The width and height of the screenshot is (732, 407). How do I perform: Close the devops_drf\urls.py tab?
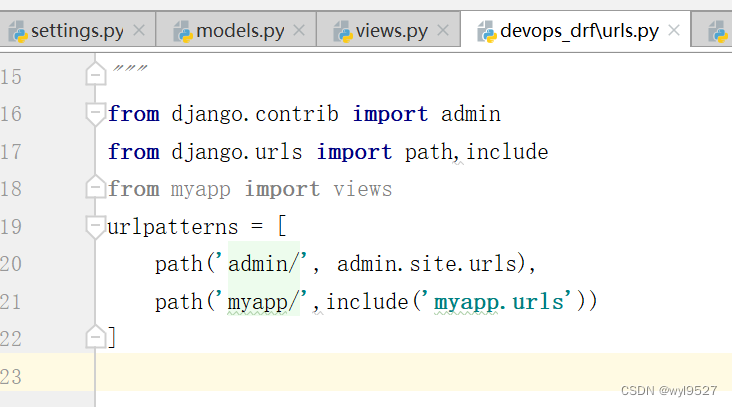pyautogui.click(x=674, y=31)
